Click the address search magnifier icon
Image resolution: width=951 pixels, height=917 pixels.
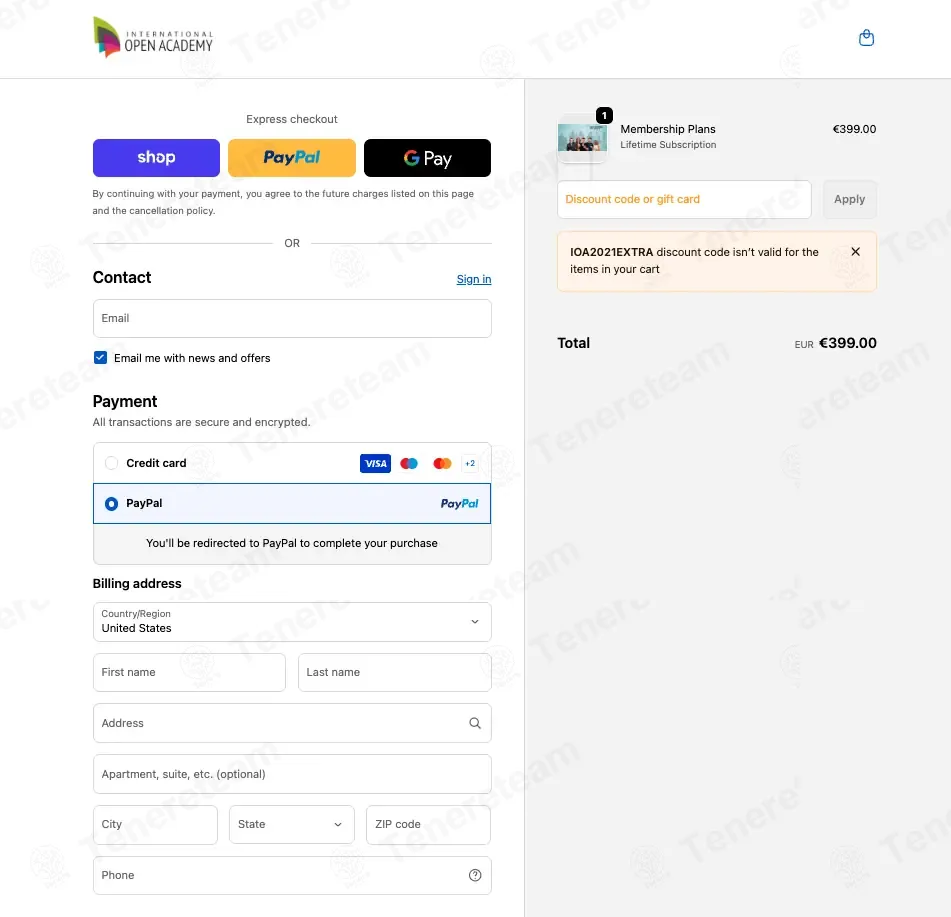[475, 723]
